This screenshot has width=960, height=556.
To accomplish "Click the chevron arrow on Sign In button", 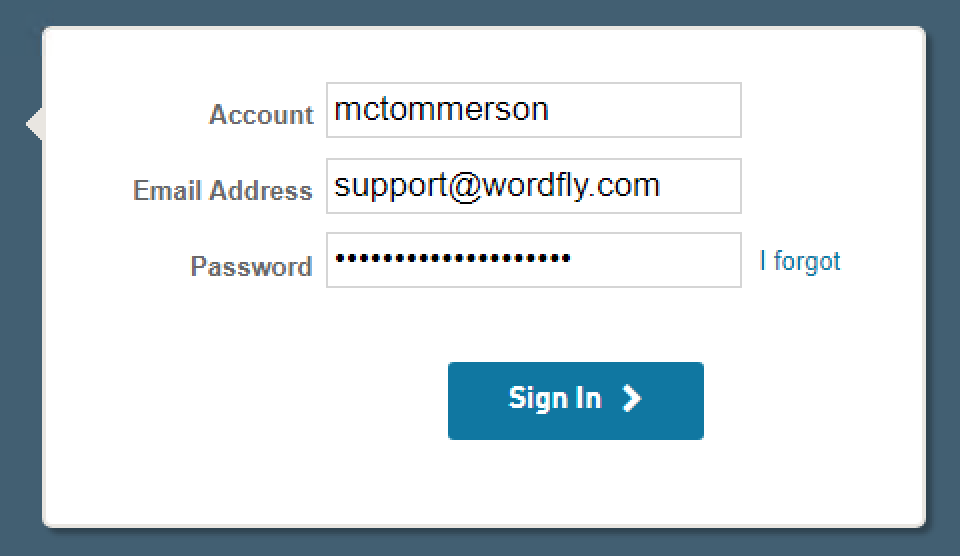I will point(632,399).
